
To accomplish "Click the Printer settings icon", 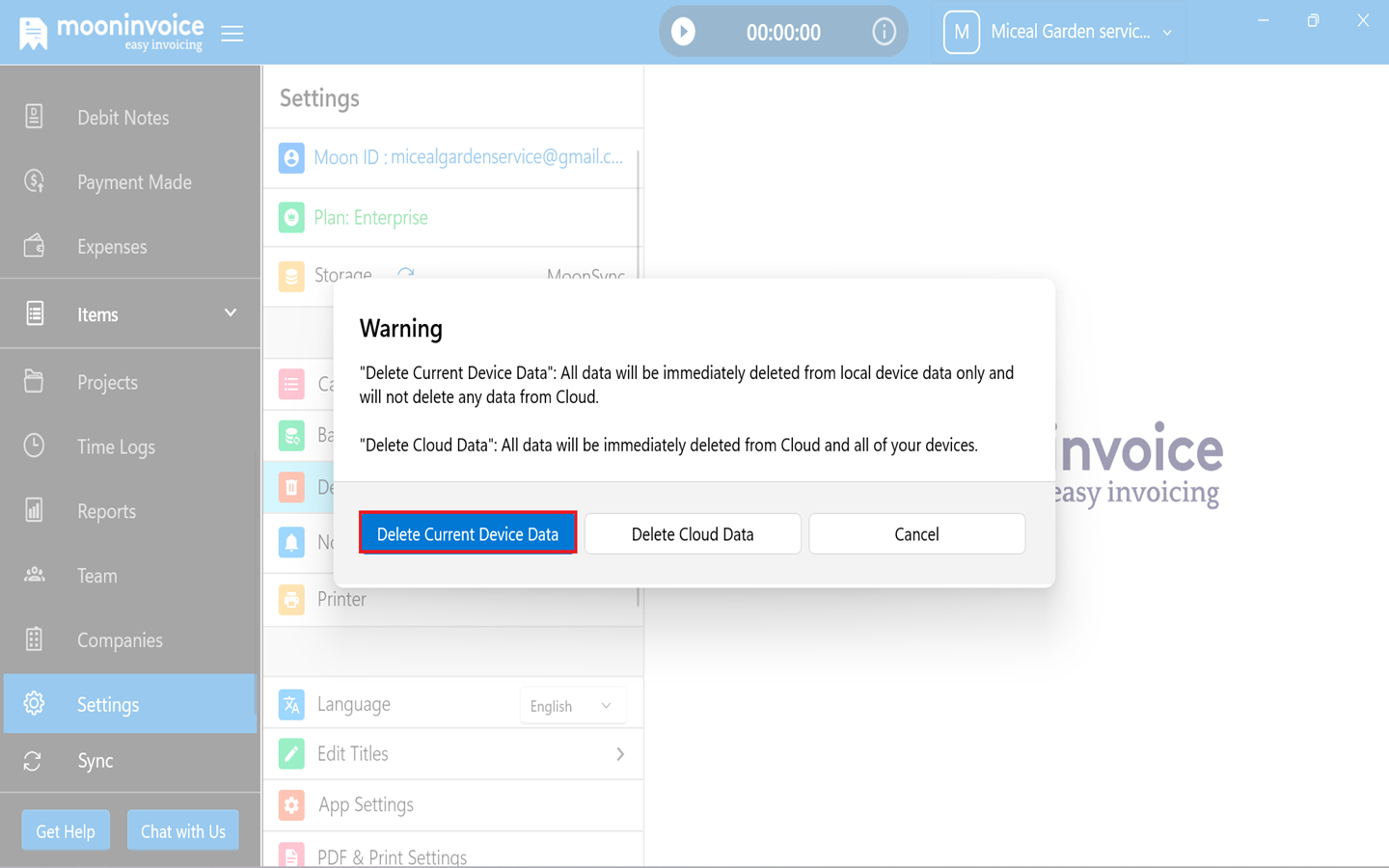I will 291,599.
